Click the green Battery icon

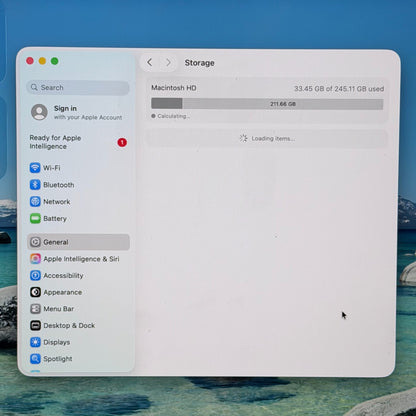pyautogui.click(x=35, y=219)
